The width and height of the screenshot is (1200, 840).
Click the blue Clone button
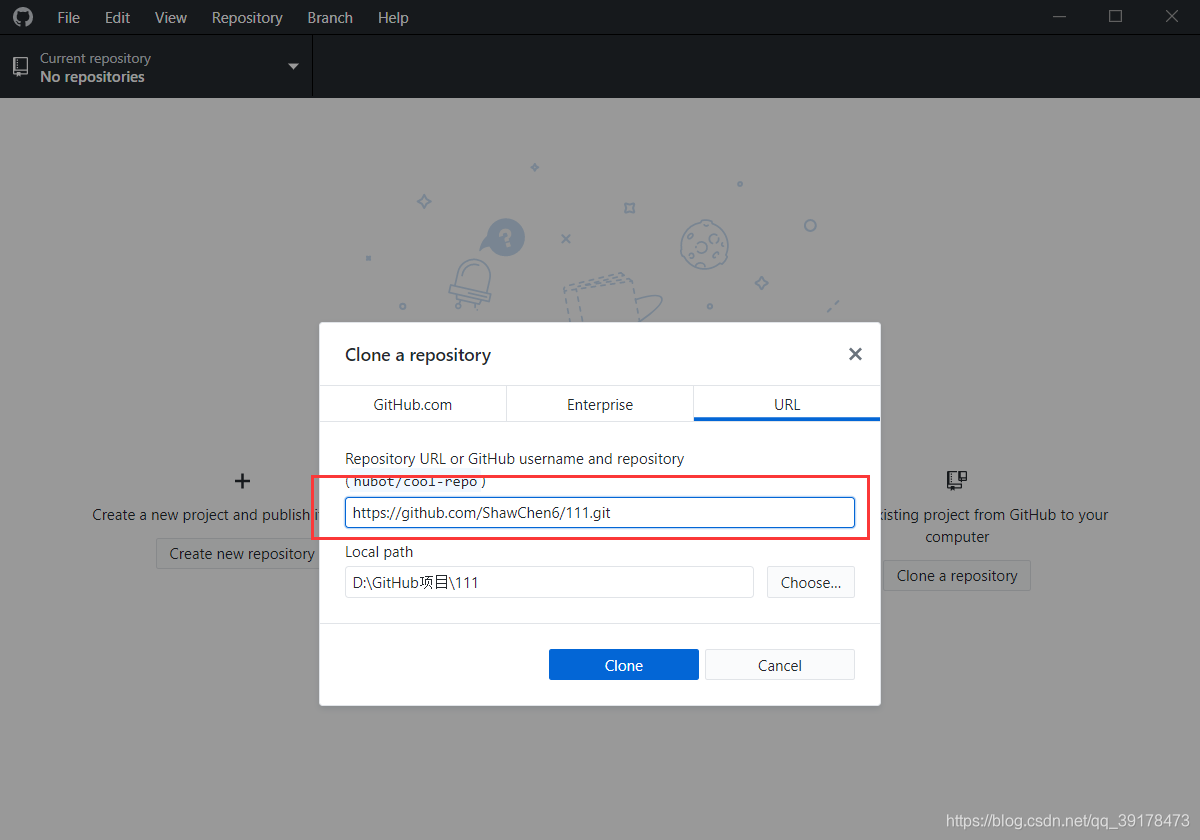point(624,665)
